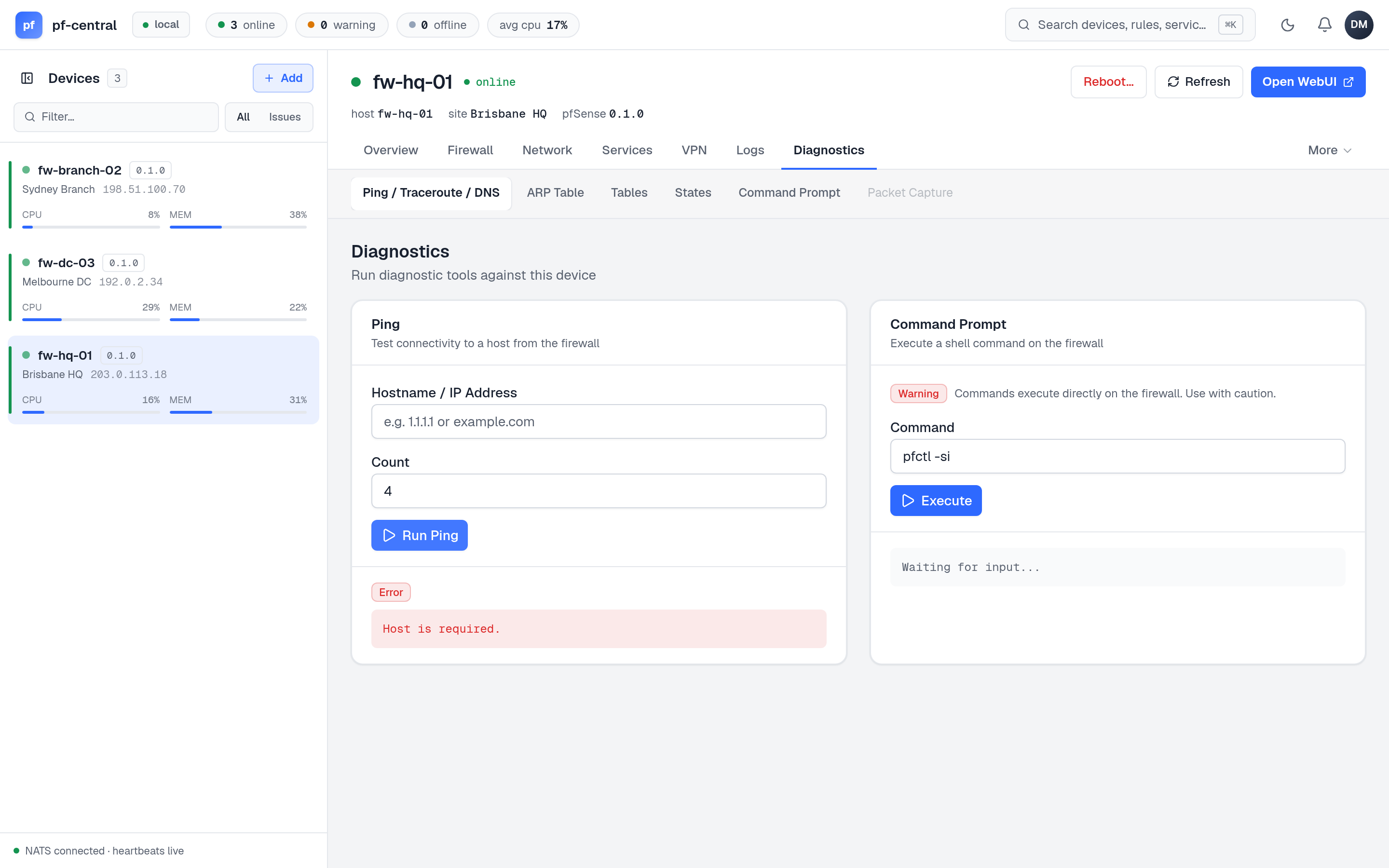
Task: Switch device filter to Issues
Action: tap(285, 117)
